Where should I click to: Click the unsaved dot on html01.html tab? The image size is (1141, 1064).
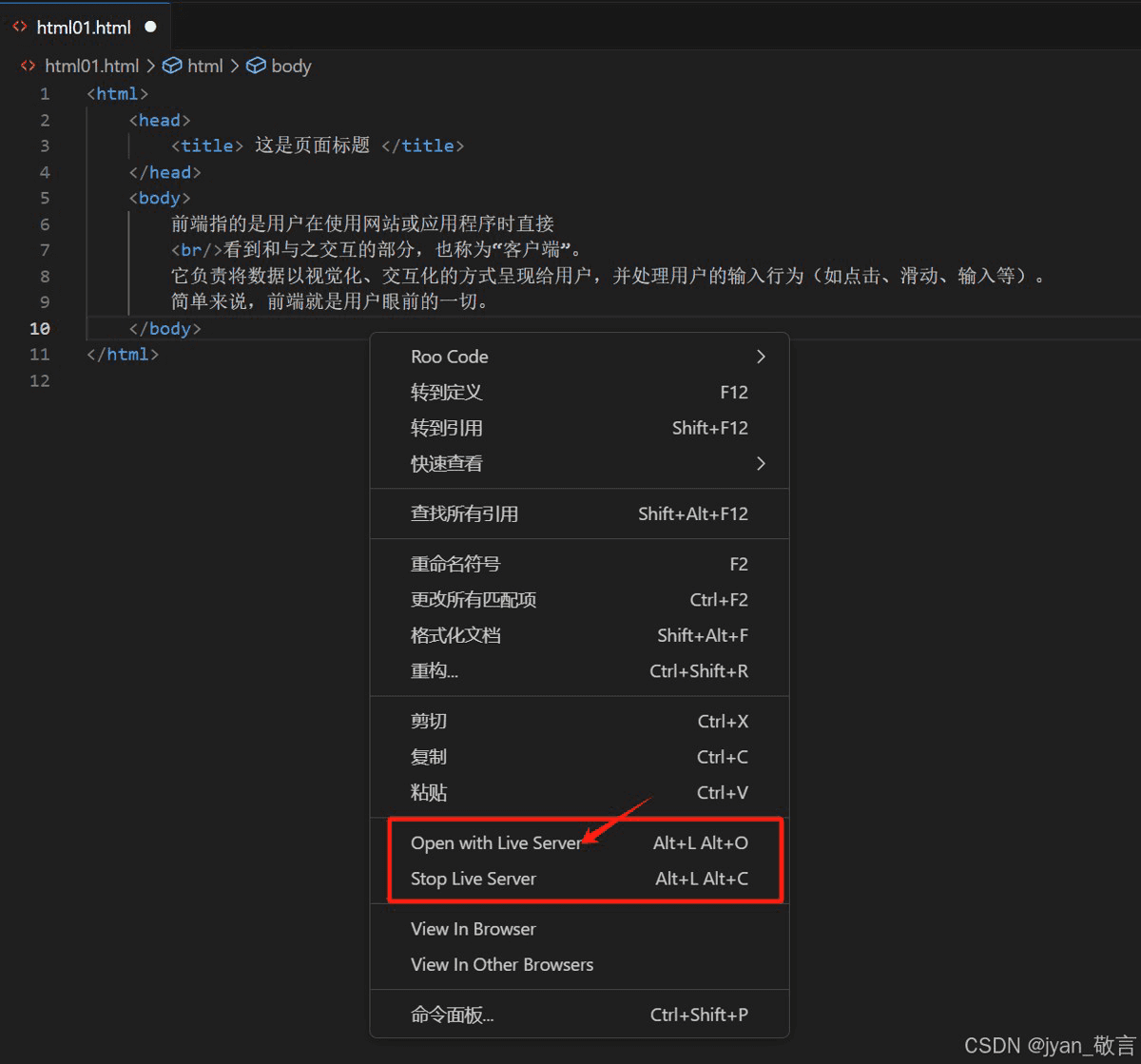pyautogui.click(x=150, y=27)
